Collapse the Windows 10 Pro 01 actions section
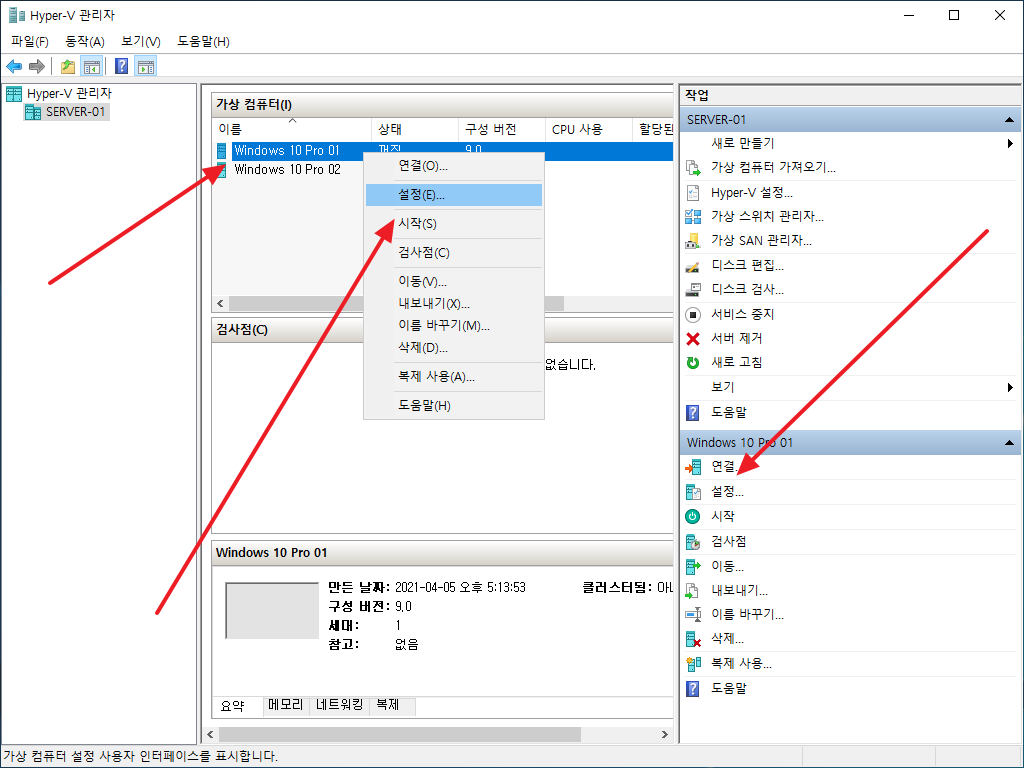This screenshot has height=768, width=1024. click(1009, 443)
